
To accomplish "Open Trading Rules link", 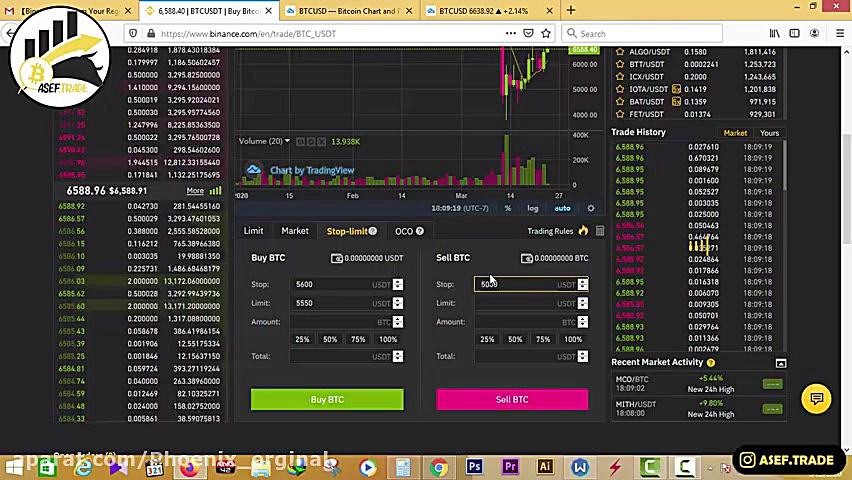I will pyautogui.click(x=550, y=231).
